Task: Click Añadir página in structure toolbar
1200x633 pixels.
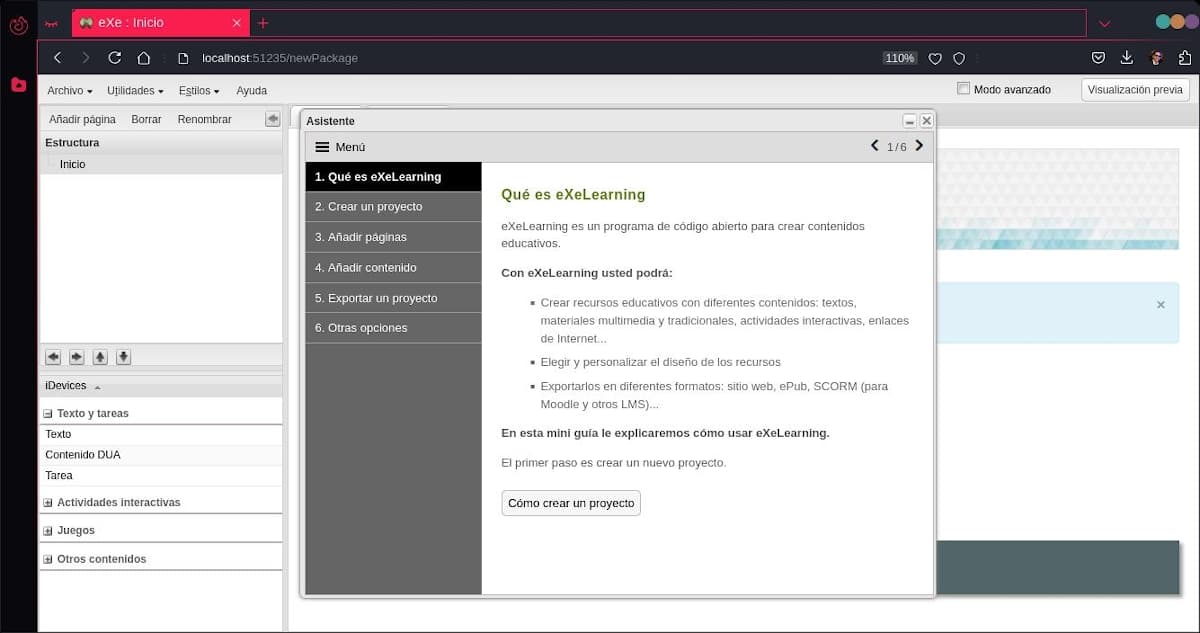Action: point(83,119)
